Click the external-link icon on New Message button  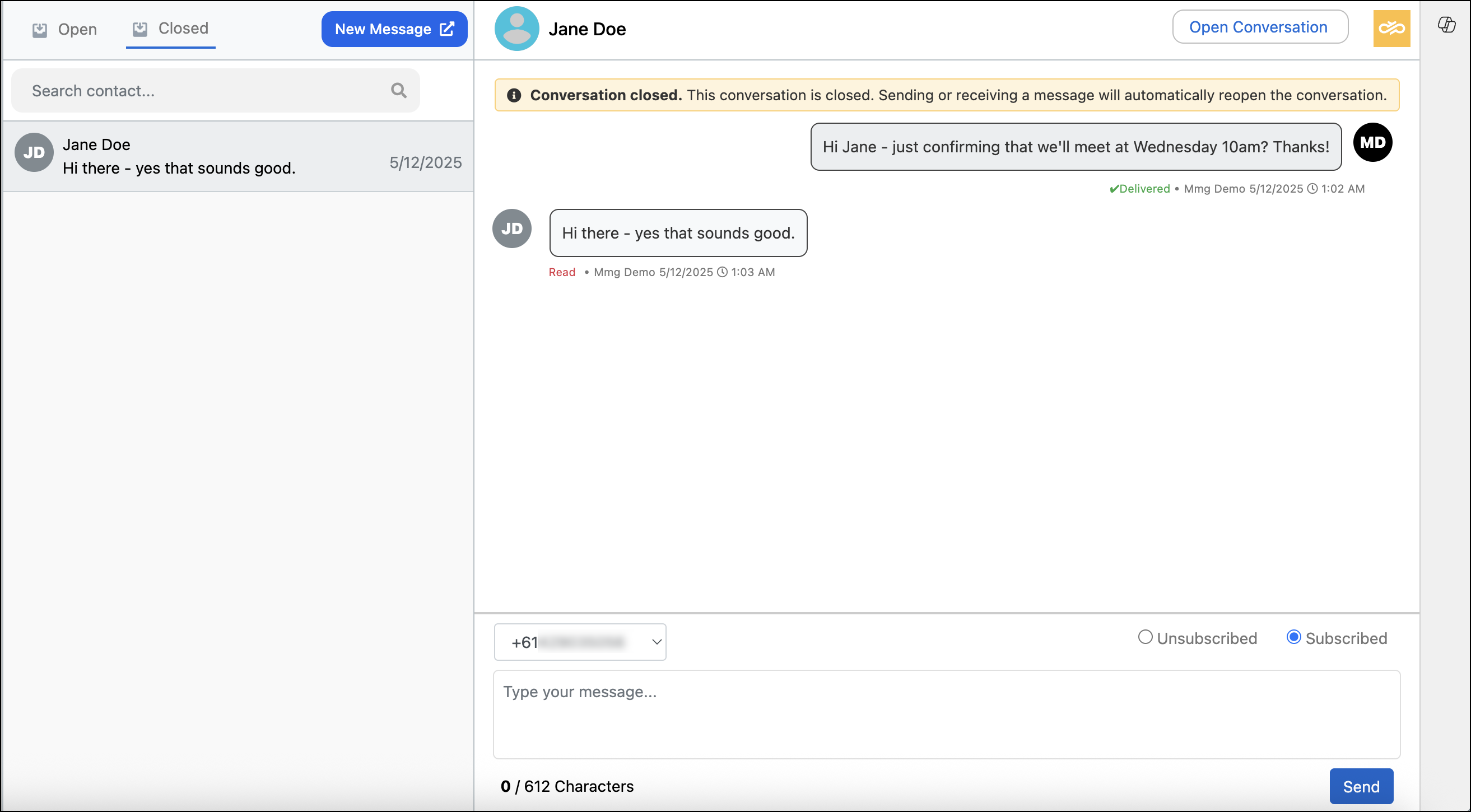click(446, 29)
